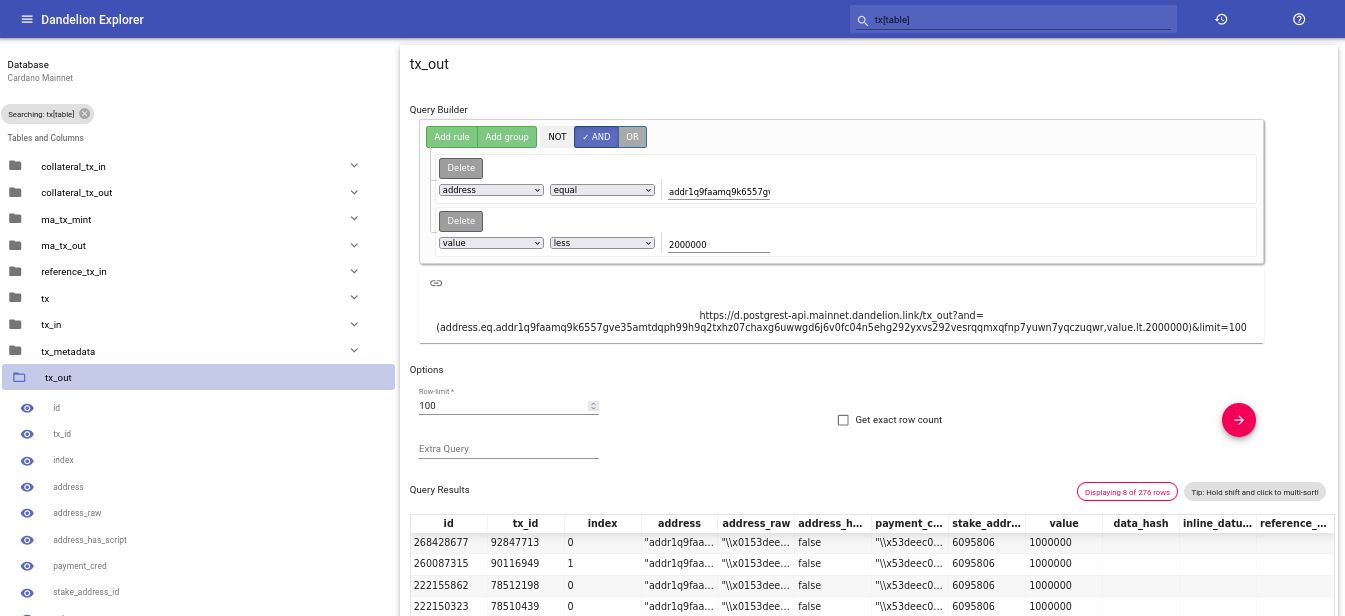Run the query with the pink arrow
Viewport: 1345px width, 616px height.
point(1239,420)
